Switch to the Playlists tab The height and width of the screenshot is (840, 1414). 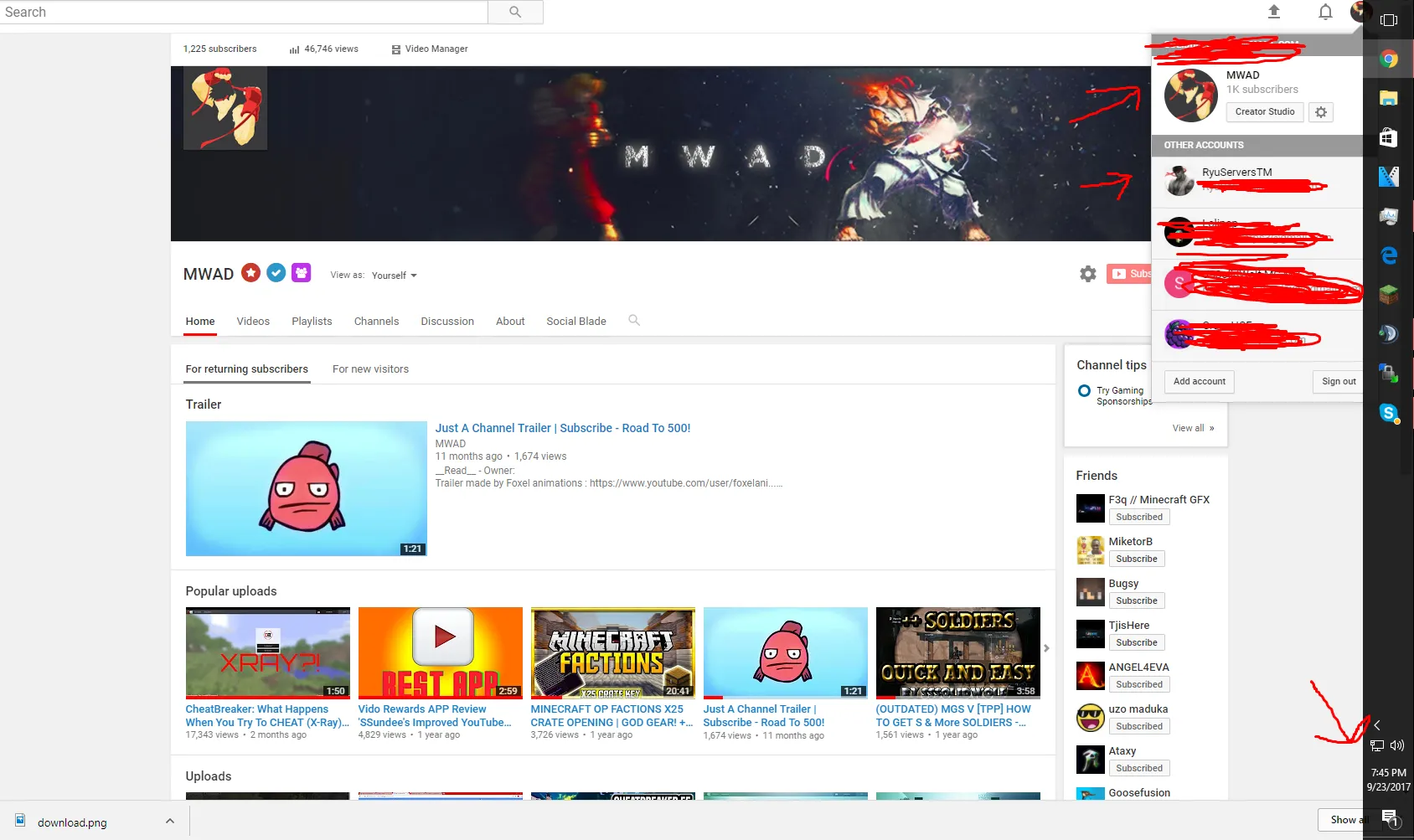(312, 322)
